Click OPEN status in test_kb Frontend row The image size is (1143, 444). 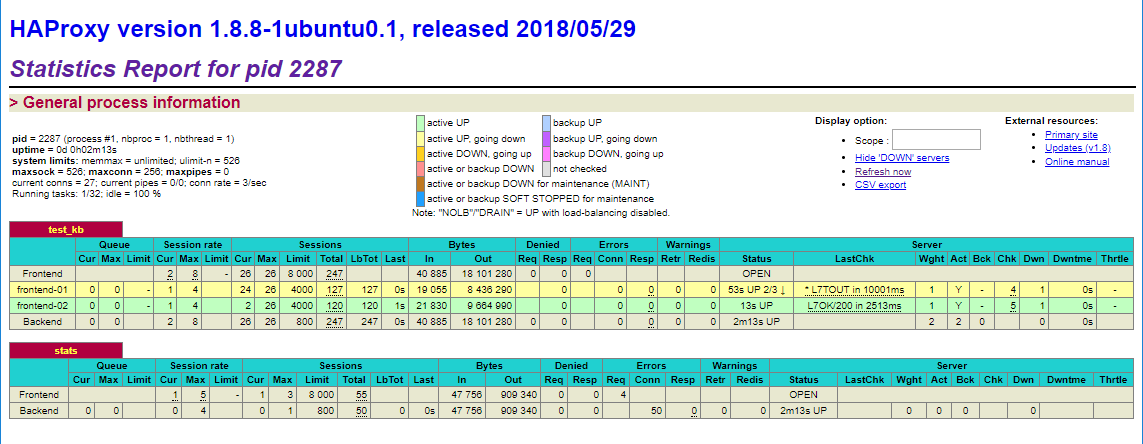tap(756, 274)
